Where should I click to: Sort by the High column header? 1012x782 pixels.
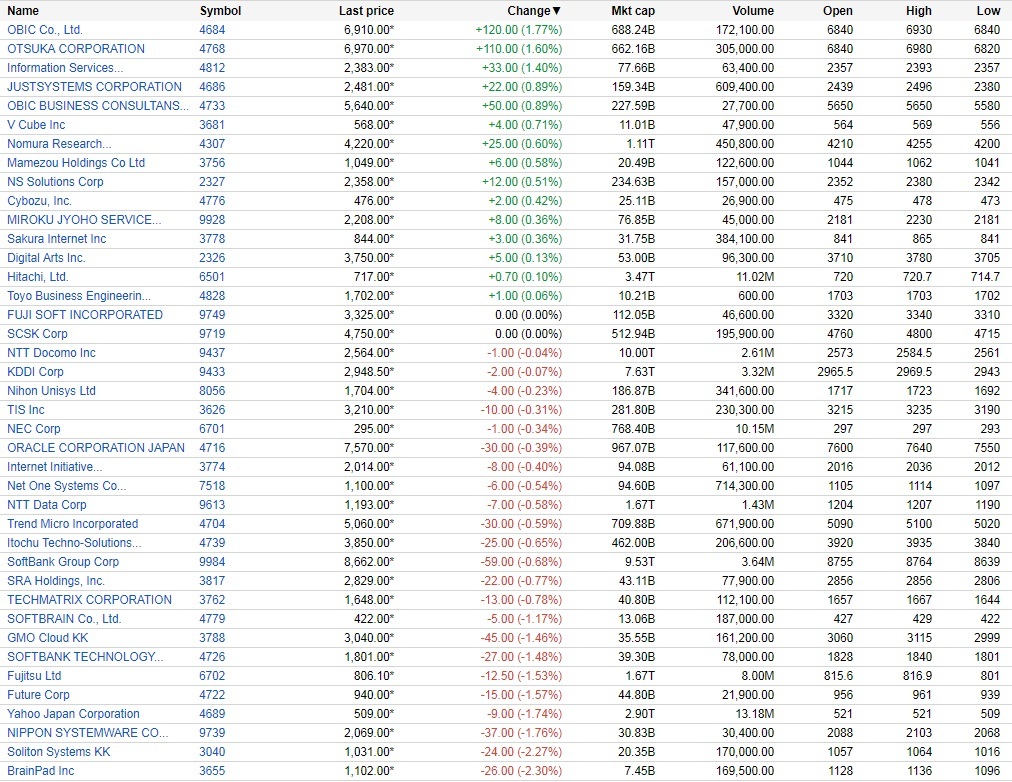(918, 11)
